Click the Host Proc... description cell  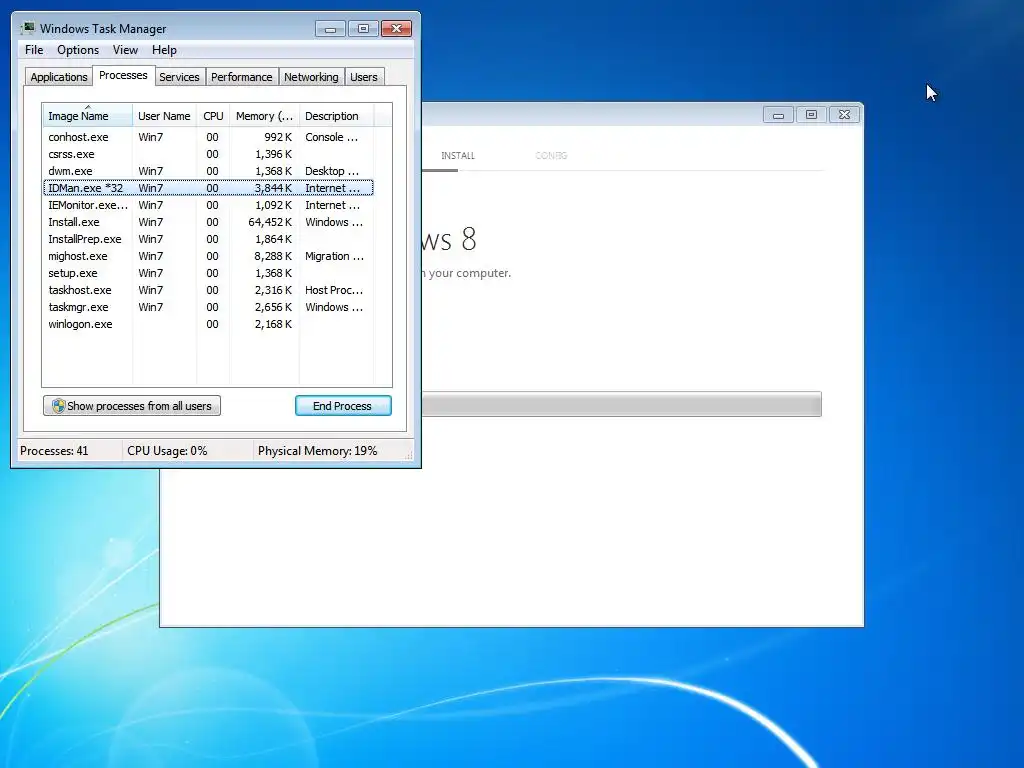click(334, 290)
